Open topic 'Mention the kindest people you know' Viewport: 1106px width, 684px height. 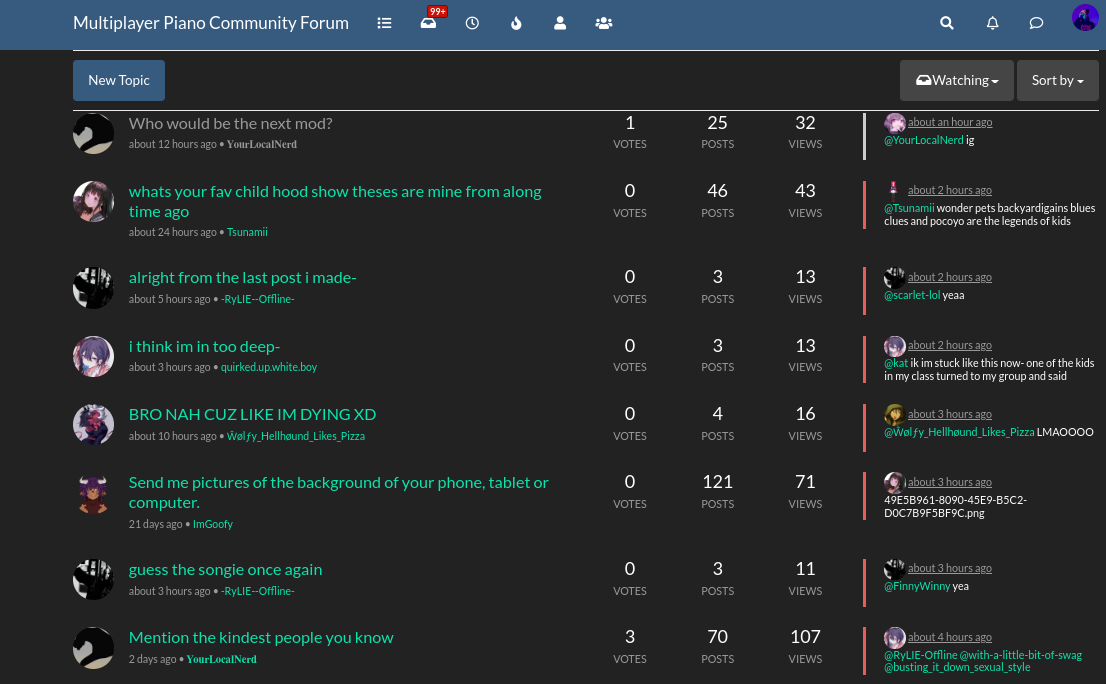pos(261,637)
